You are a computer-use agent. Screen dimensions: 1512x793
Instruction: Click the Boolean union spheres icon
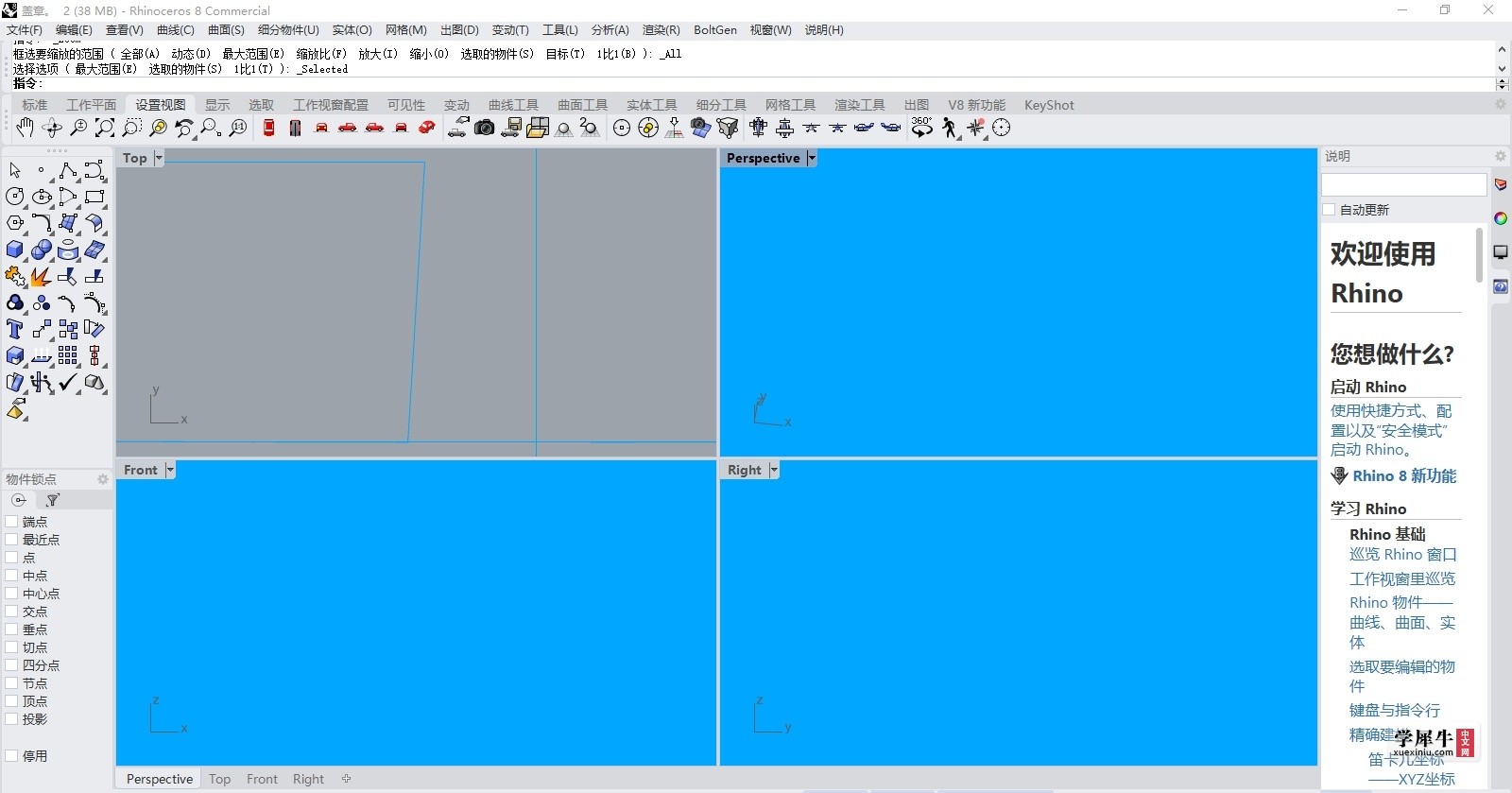42,250
